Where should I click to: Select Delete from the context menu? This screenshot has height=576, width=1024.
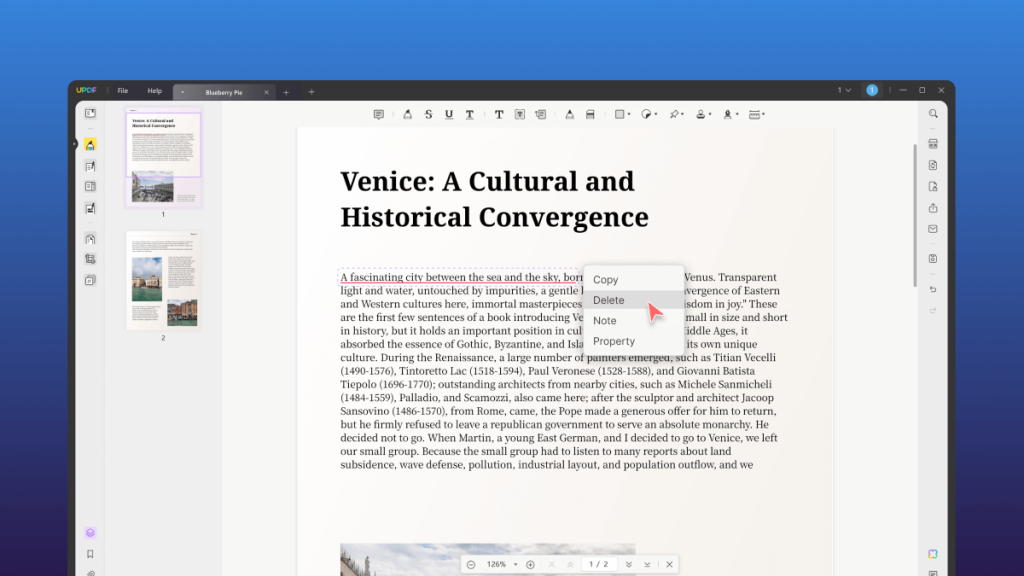[x=608, y=300]
